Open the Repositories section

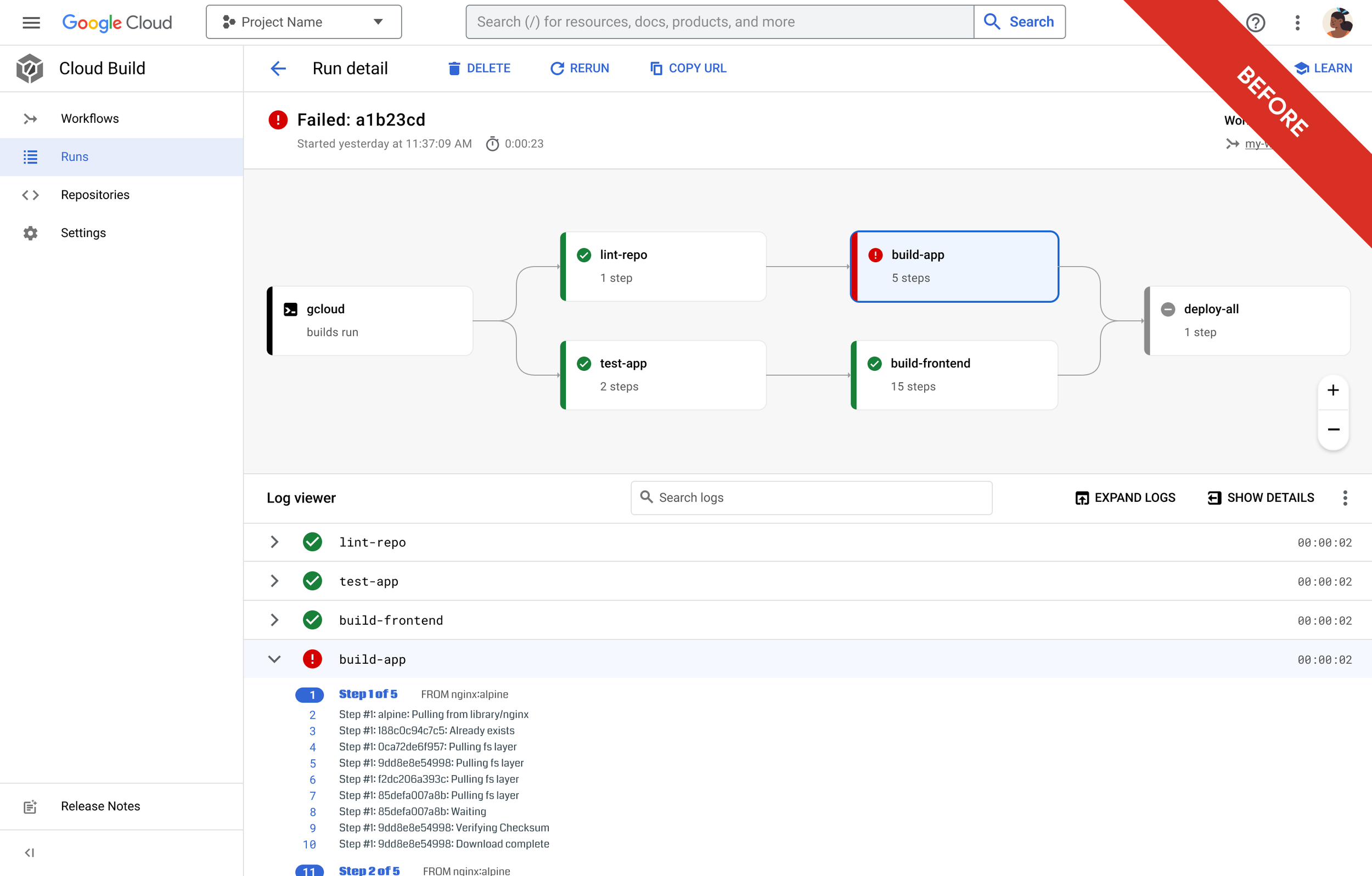point(95,194)
